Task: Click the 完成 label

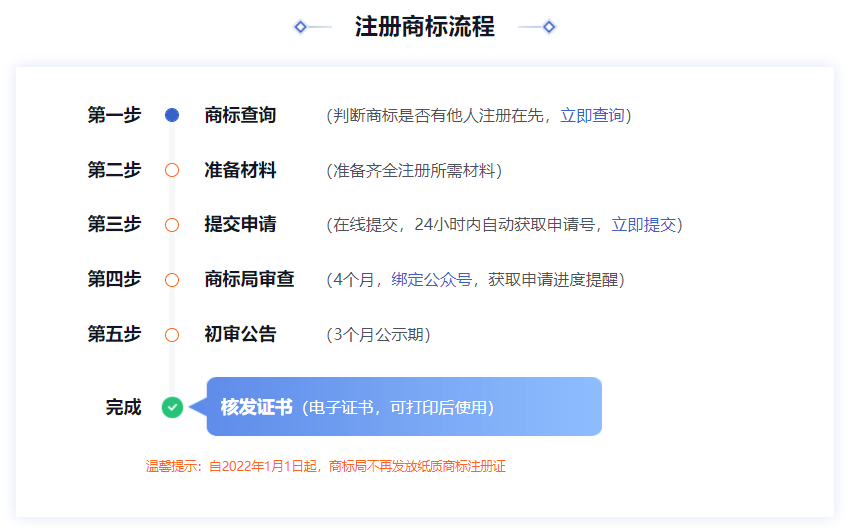Action: pyautogui.click(x=124, y=407)
